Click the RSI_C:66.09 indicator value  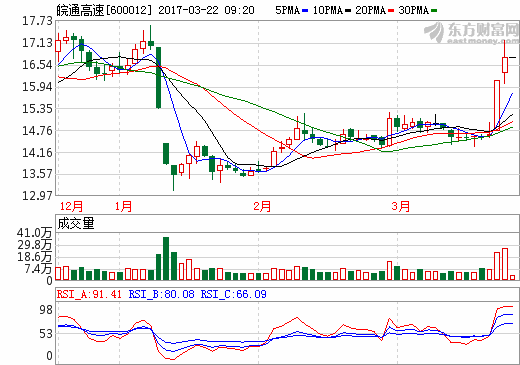[x=234, y=294]
